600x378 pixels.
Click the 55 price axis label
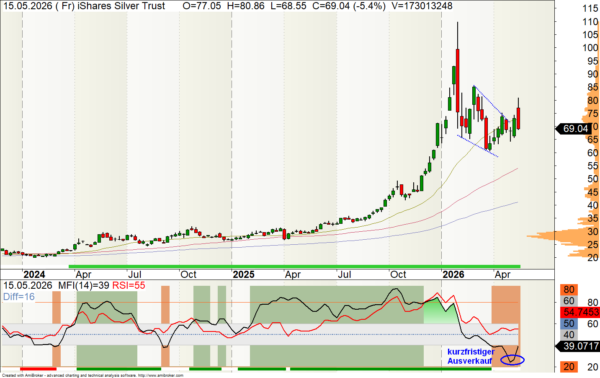pyautogui.click(x=593, y=166)
